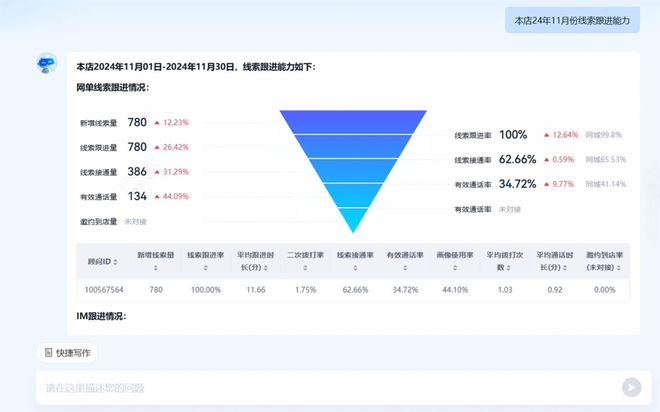Click the 有效通话量 value 134
Screen dimensions: 660x412
click(x=137, y=196)
